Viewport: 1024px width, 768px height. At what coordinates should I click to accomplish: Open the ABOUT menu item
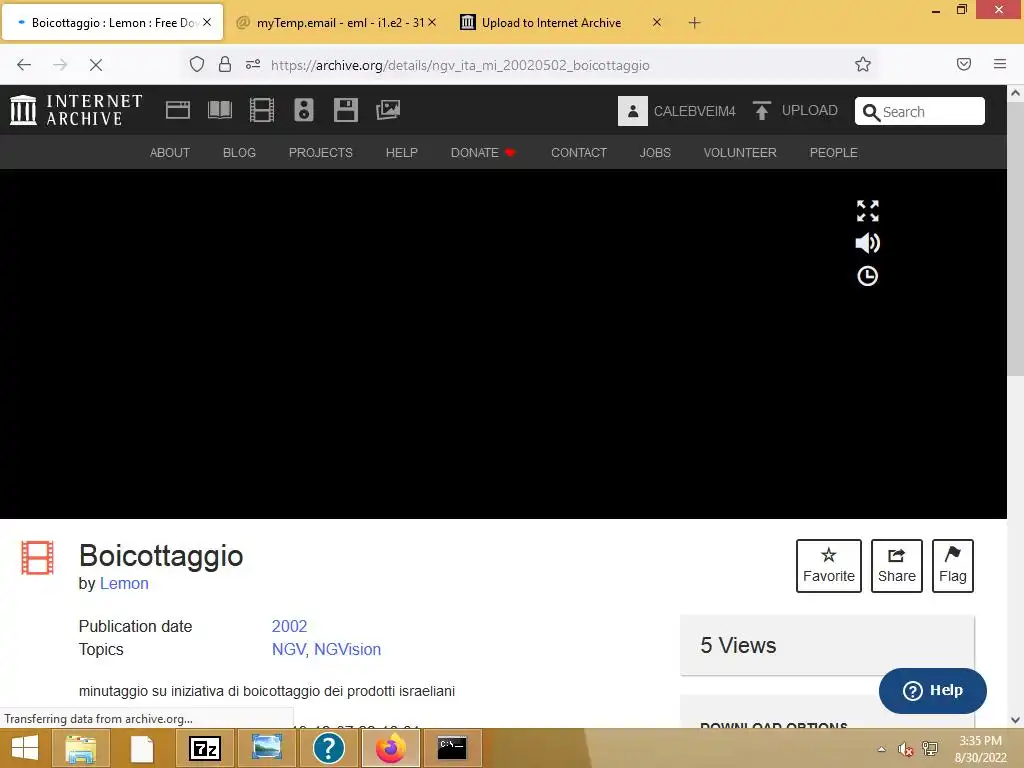coord(170,153)
